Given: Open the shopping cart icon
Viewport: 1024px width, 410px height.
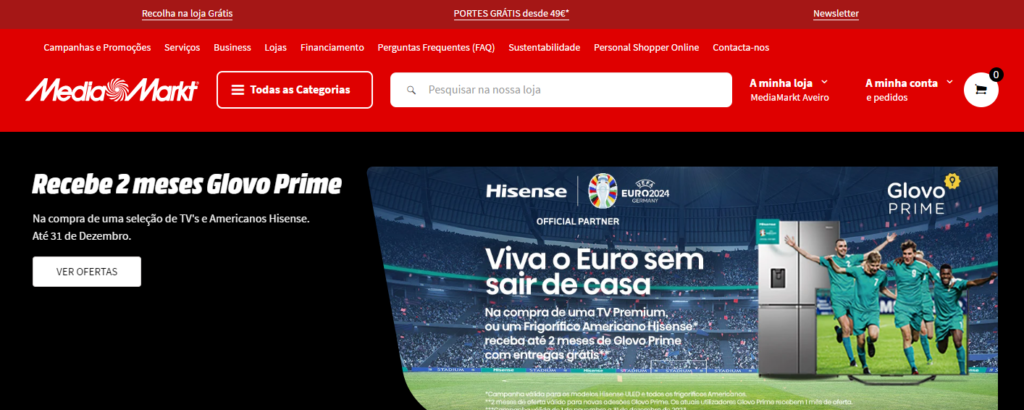Looking at the screenshot, I should [x=981, y=89].
